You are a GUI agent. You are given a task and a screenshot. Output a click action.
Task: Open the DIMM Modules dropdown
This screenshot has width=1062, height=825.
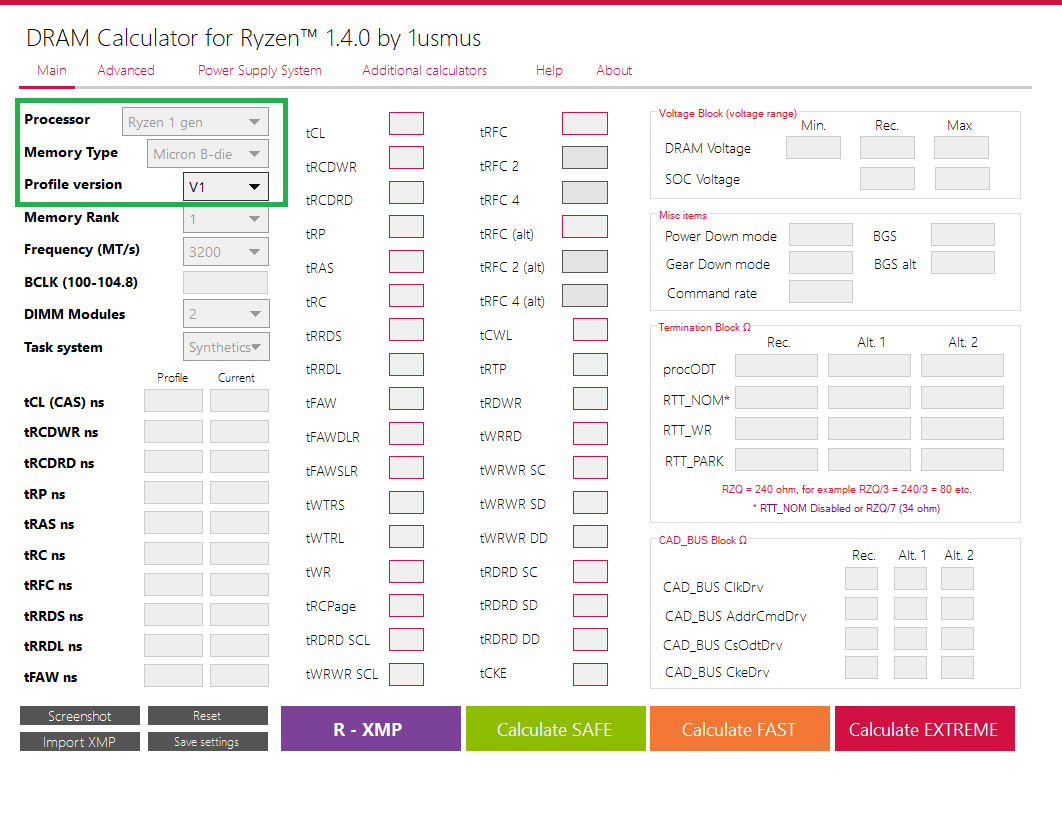point(226,314)
